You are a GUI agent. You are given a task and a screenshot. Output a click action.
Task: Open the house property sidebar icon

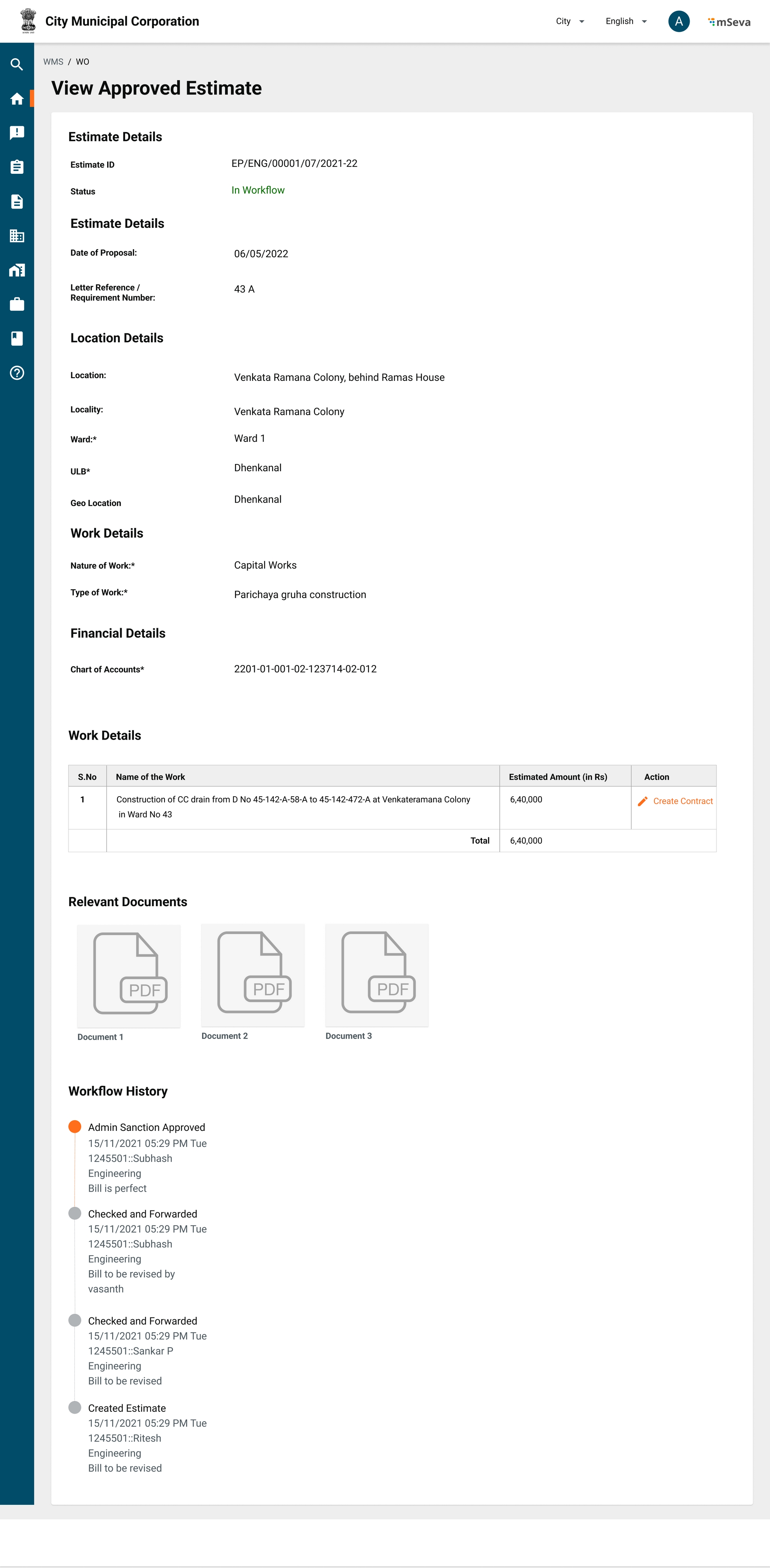tap(17, 270)
